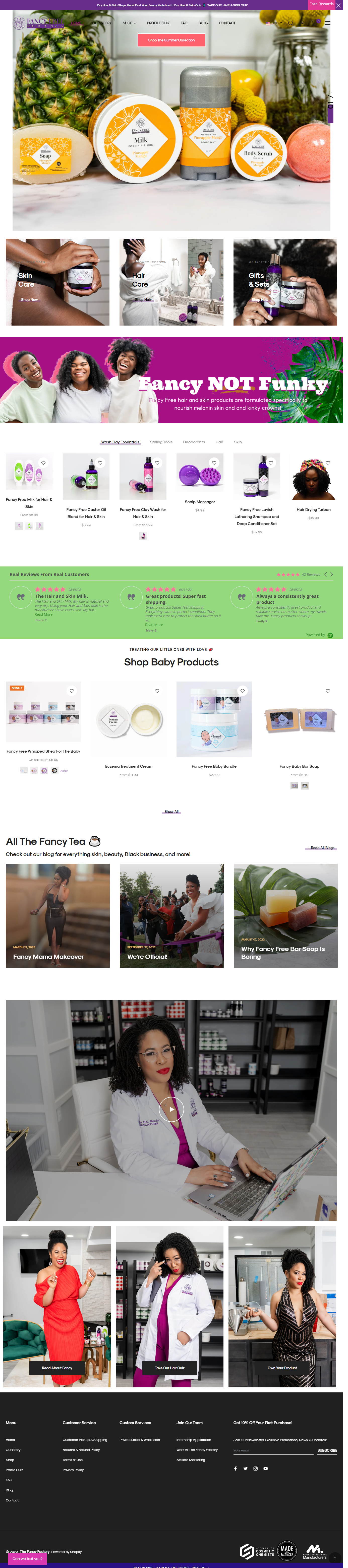Favorite the Eczema Treatment Cream
Viewport: 348px width, 1568px height.
157,691
